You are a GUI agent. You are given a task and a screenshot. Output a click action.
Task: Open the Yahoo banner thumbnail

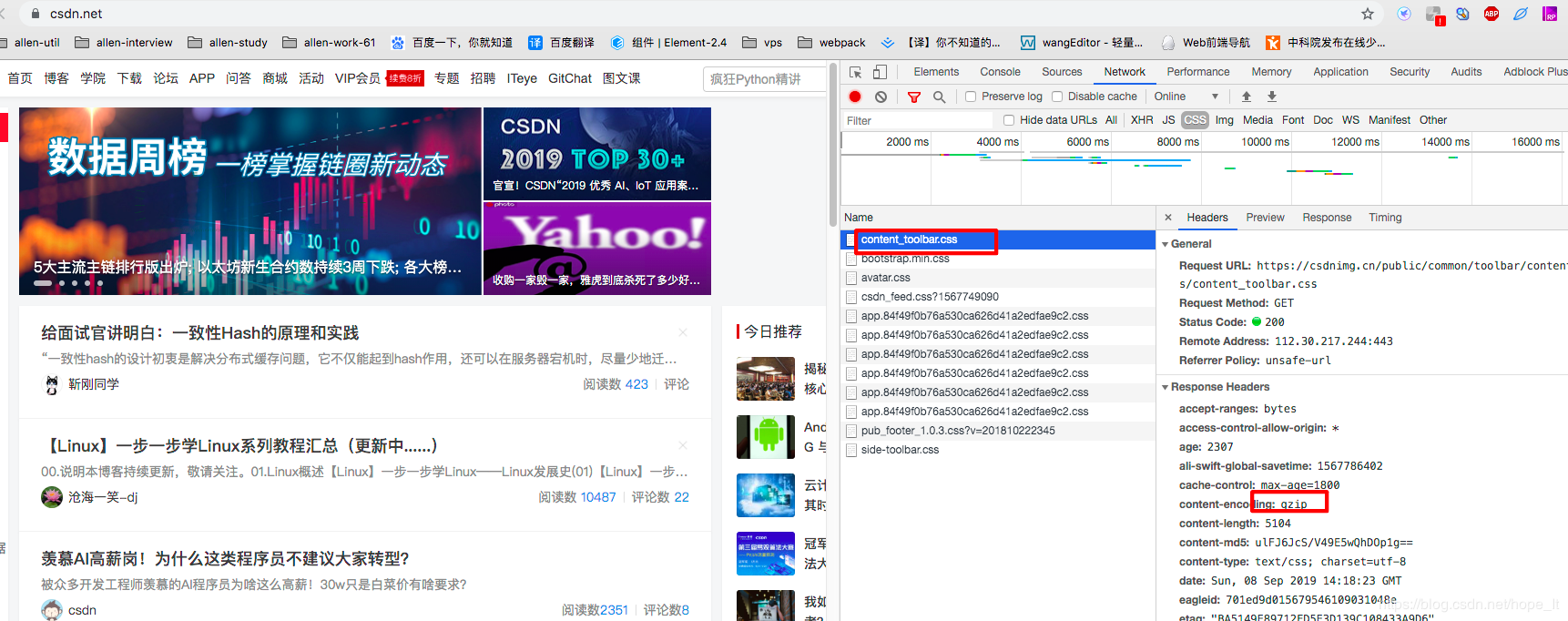pyautogui.click(x=597, y=248)
